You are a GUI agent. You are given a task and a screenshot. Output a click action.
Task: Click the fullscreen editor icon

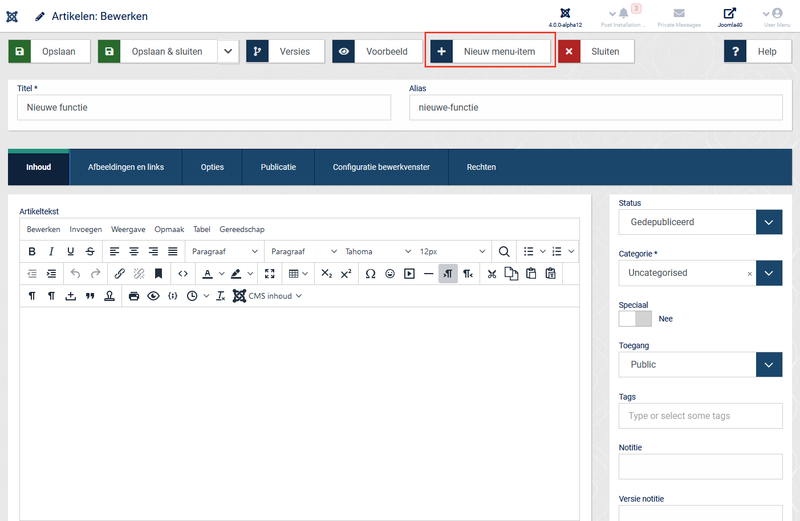269,273
